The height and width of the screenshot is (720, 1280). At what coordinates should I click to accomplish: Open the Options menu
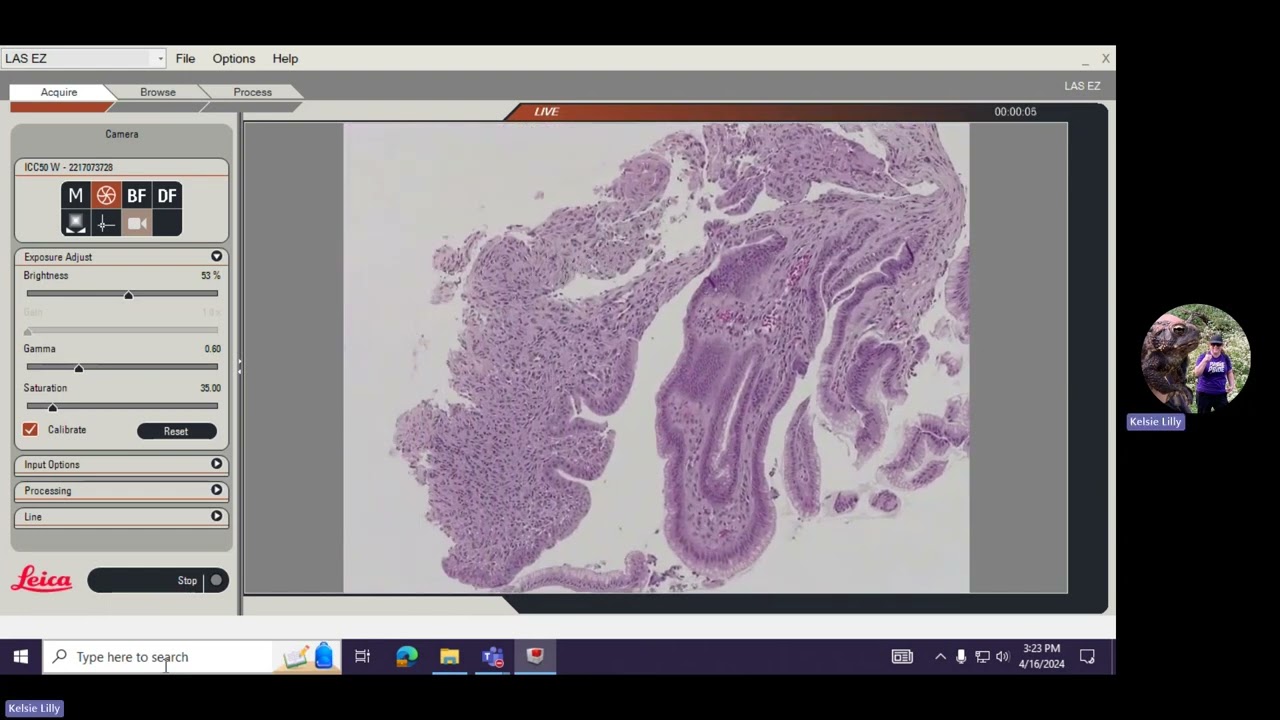[x=233, y=59]
